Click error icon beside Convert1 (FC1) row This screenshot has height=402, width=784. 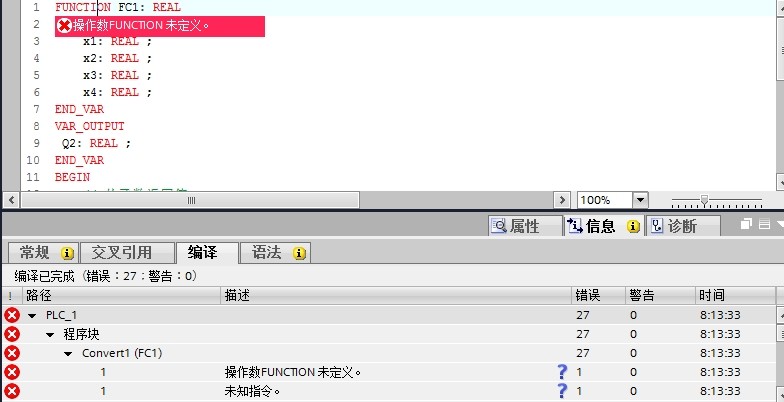[12, 353]
